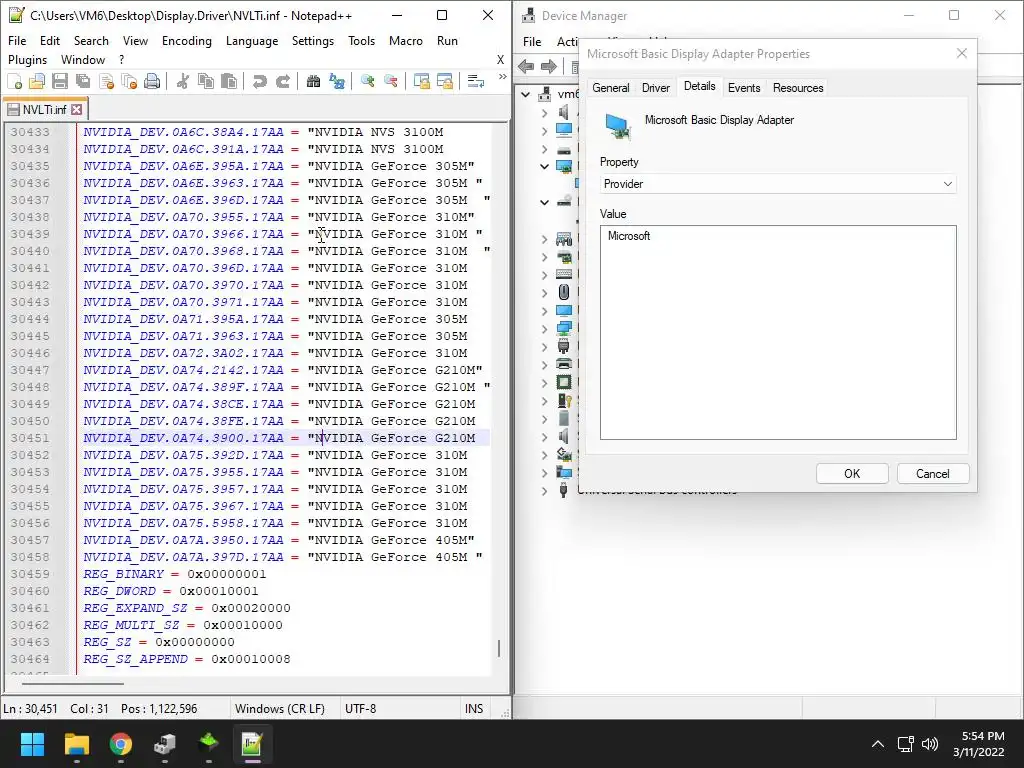The image size is (1024, 768).
Task: Click the Undo arrow icon
Action: click(x=259, y=82)
